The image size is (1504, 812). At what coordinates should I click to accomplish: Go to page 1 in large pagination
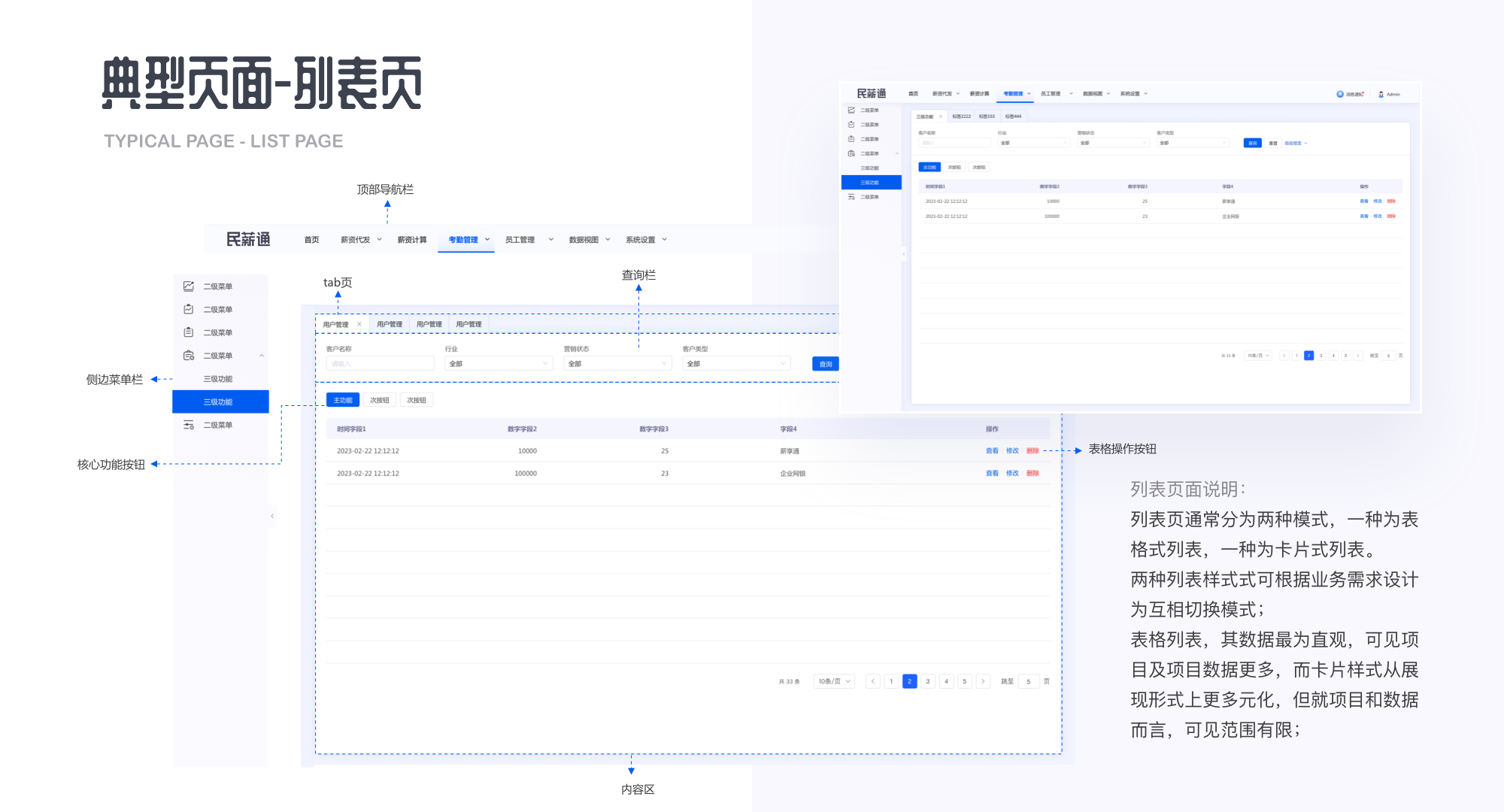point(891,681)
